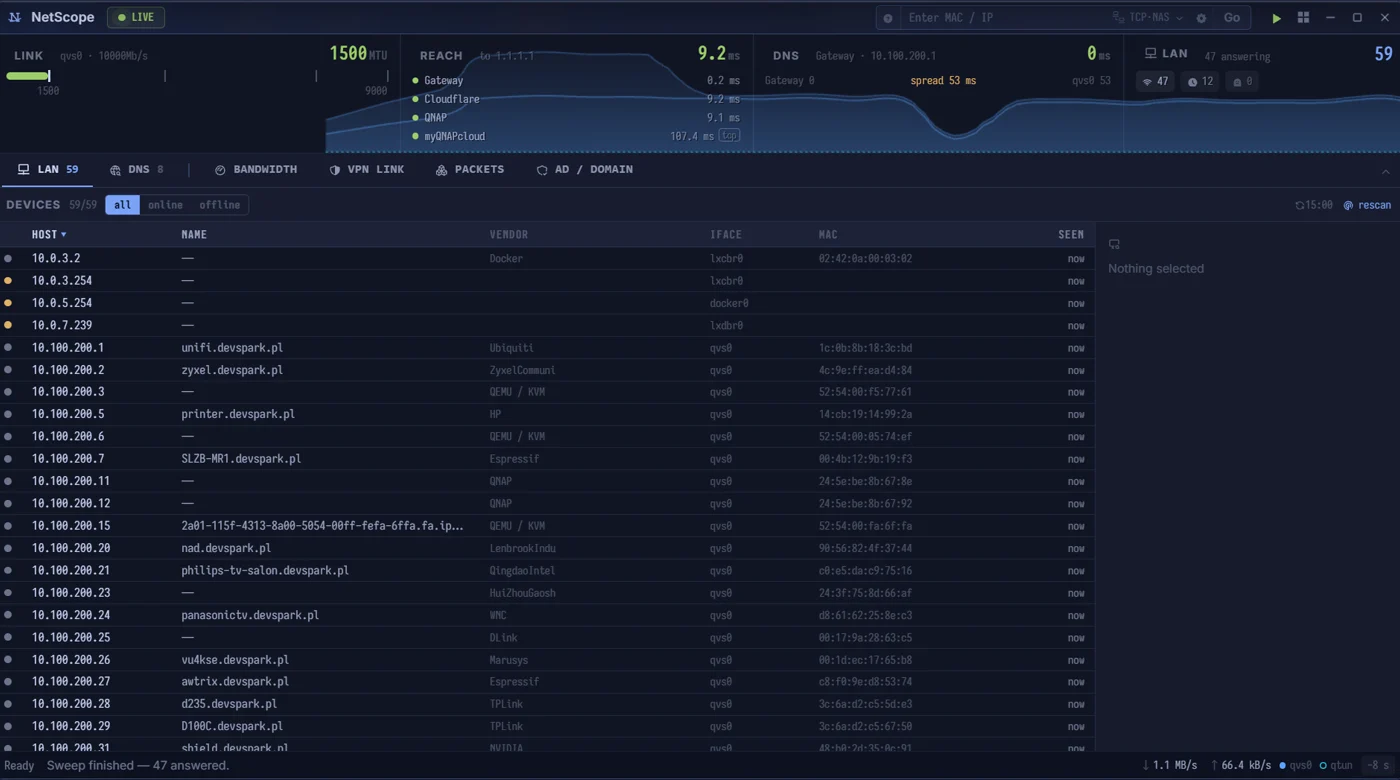Click the ~8 s interval chip

coord(1378,765)
